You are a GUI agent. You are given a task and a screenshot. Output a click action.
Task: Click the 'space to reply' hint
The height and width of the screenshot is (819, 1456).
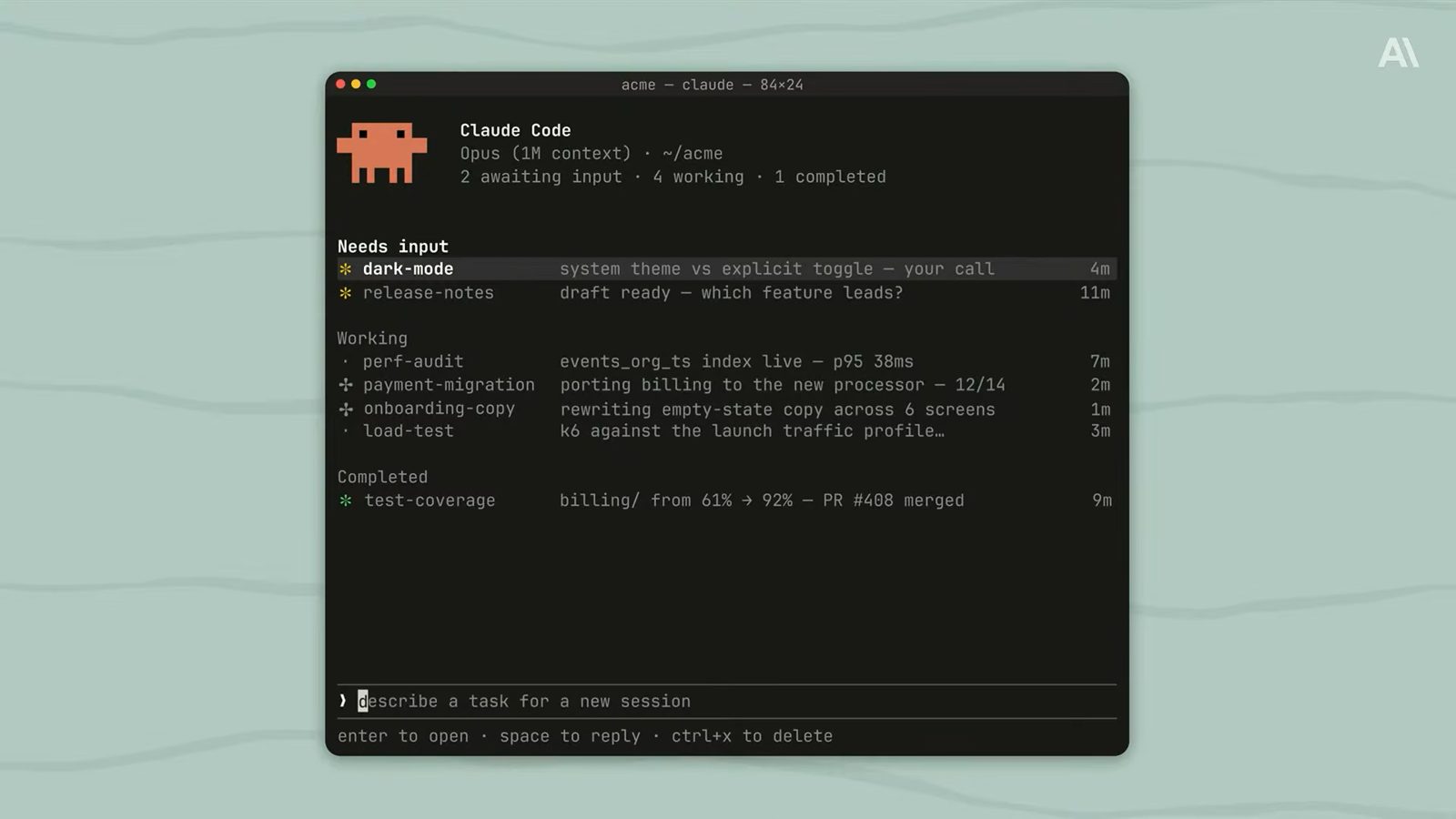(x=570, y=736)
